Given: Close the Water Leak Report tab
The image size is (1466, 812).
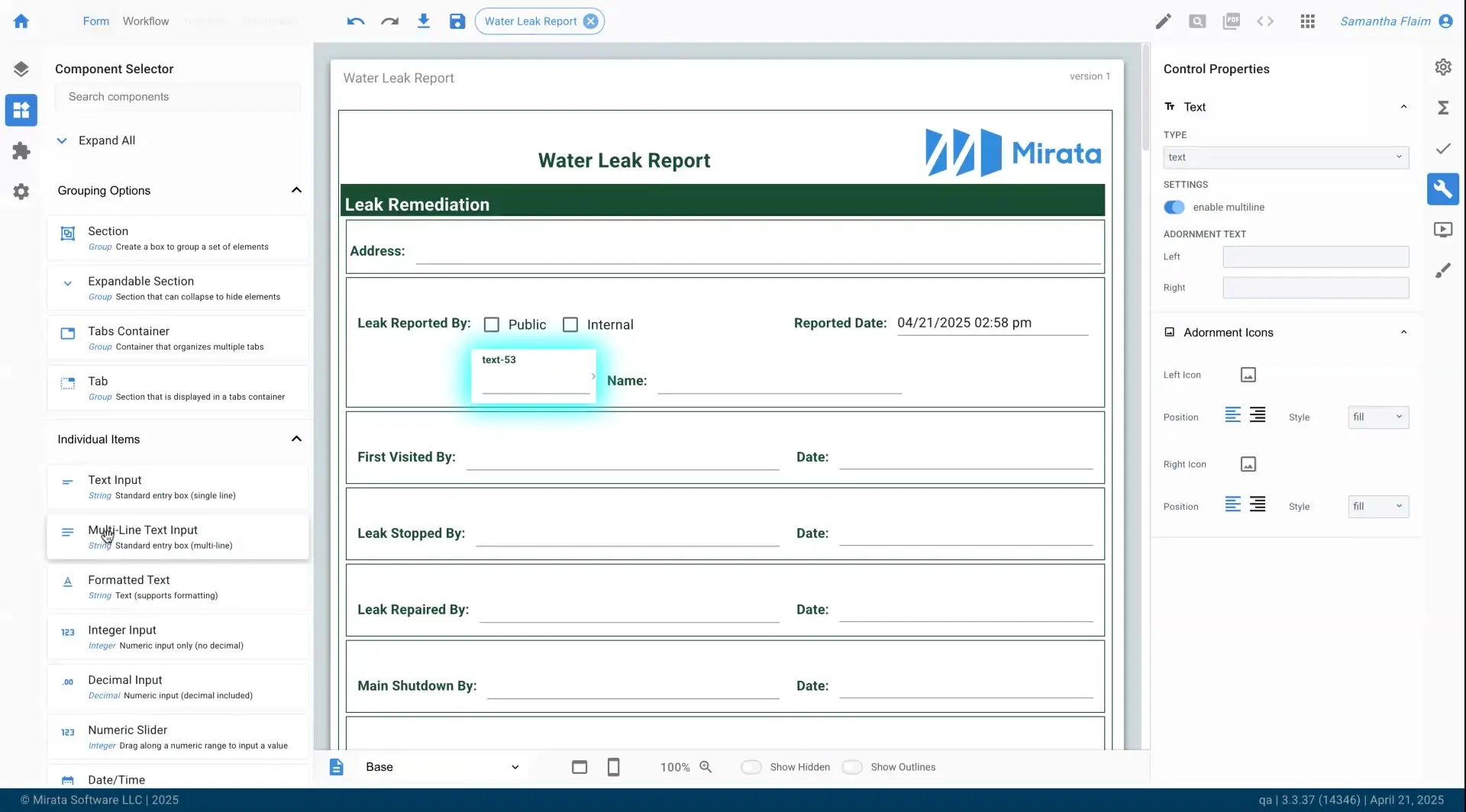Looking at the screenshot, I should point(591,21).
